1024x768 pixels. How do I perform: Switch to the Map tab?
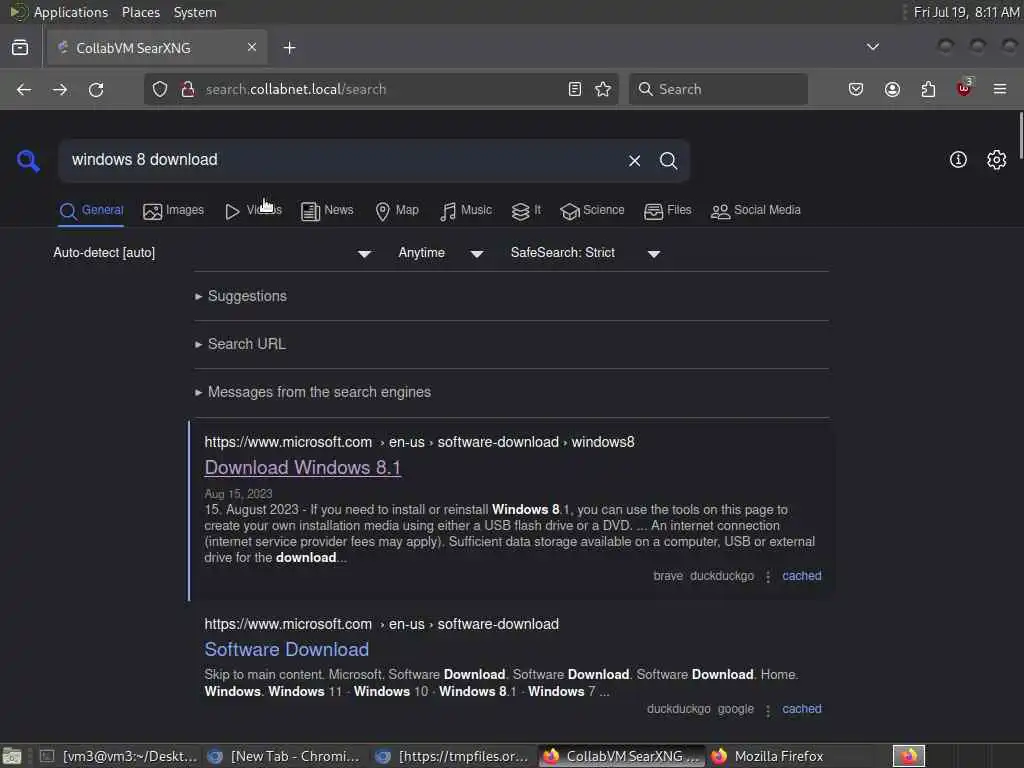[397, 211]
